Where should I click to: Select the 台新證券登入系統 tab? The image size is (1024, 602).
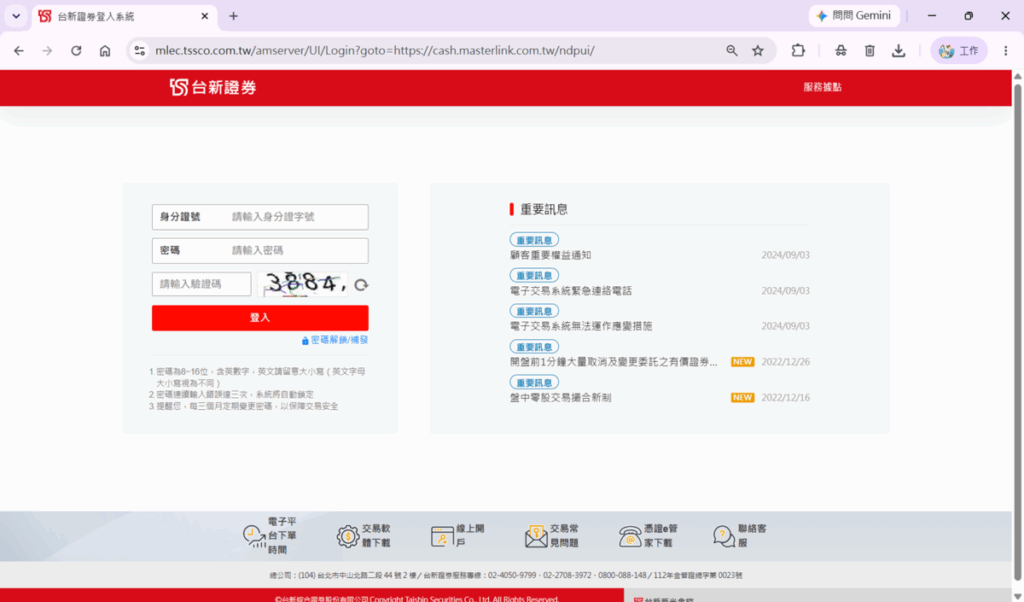click(124, 16)
